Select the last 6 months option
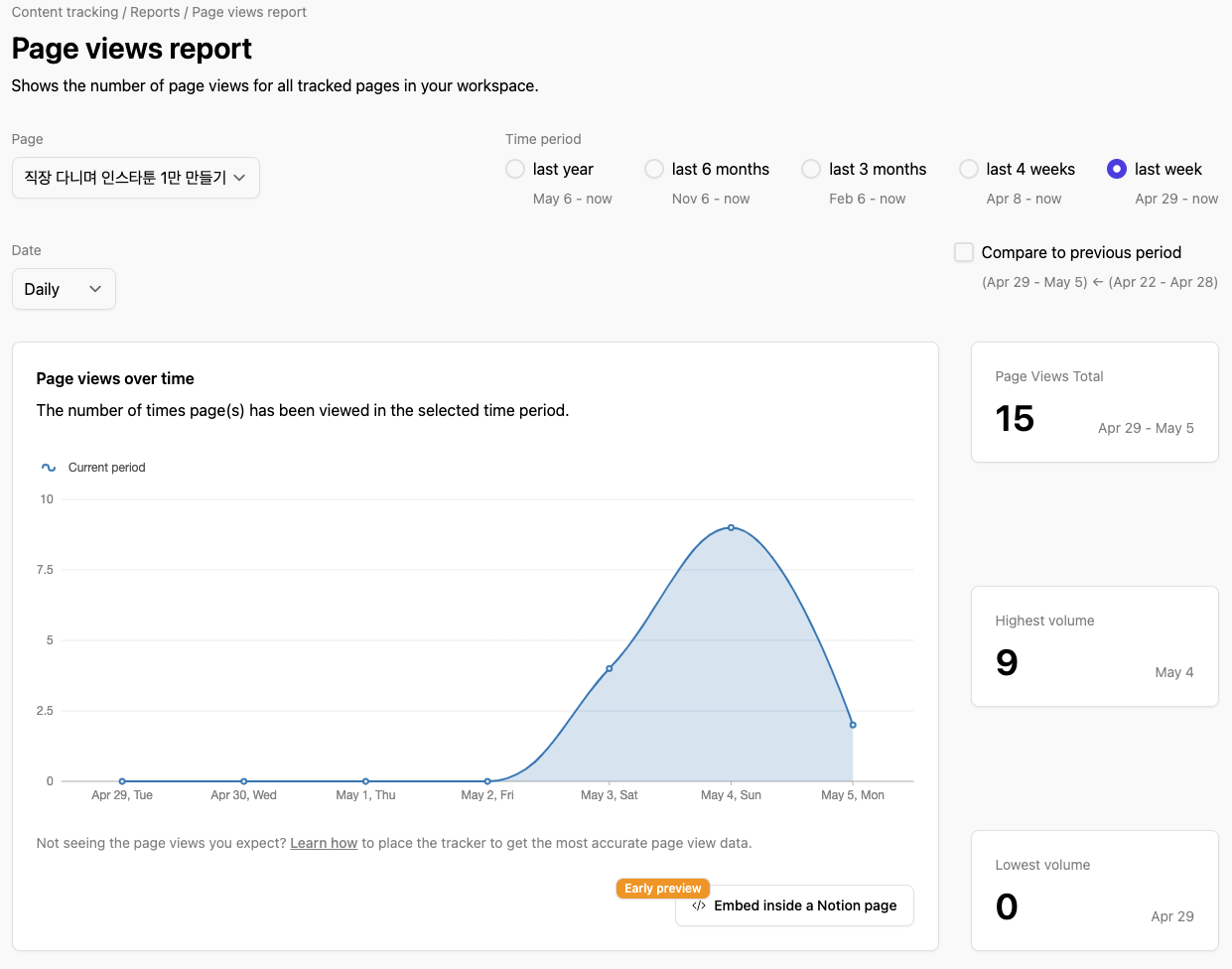The height and width of the screenshot is (969, 1232). [654, 169]
